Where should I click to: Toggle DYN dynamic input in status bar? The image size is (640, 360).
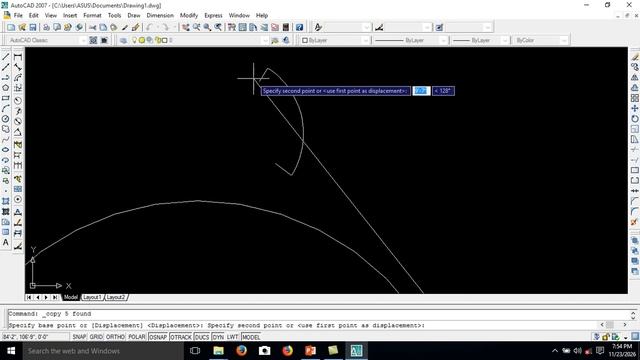tap(218, 337)
